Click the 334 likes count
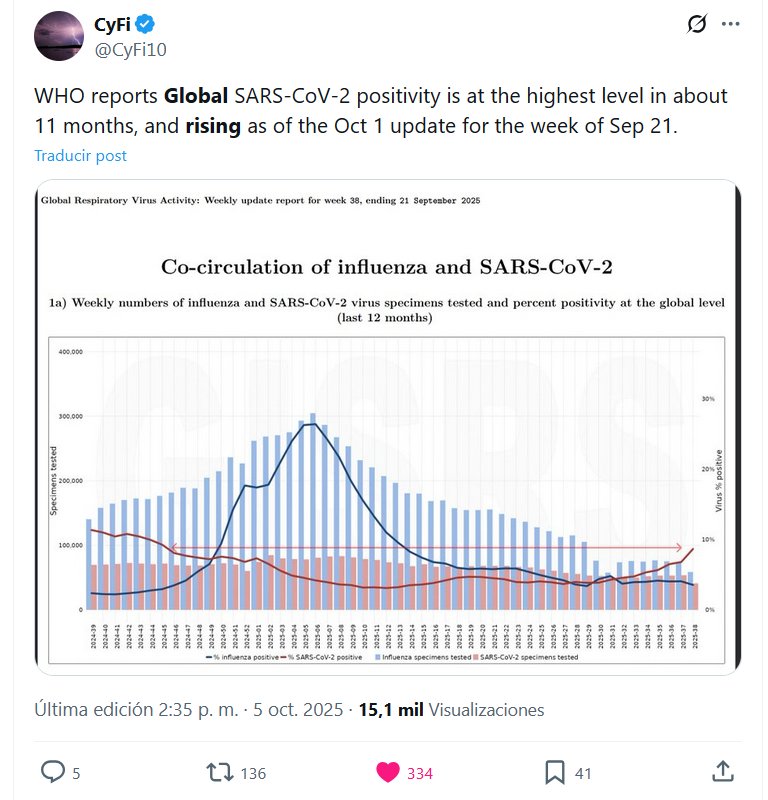The width and height of the screenshot is (768, 800). tap(419, 773)
